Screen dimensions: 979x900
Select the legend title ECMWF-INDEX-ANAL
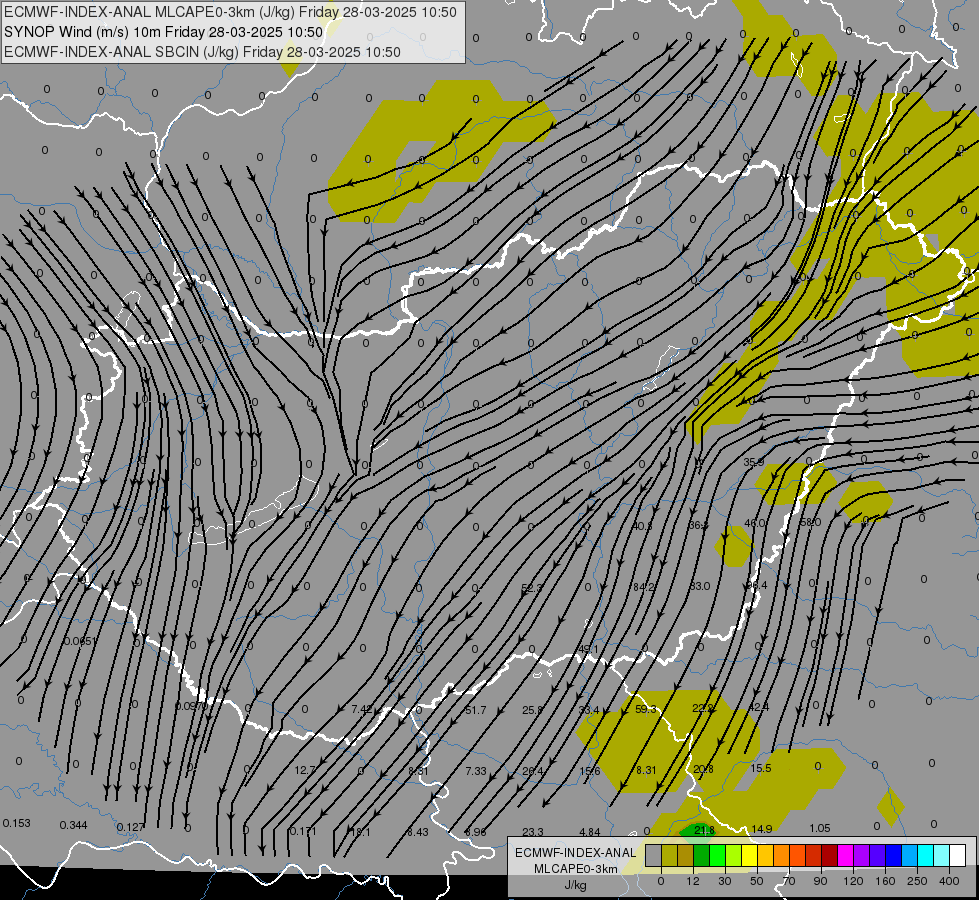click(575, 853)
